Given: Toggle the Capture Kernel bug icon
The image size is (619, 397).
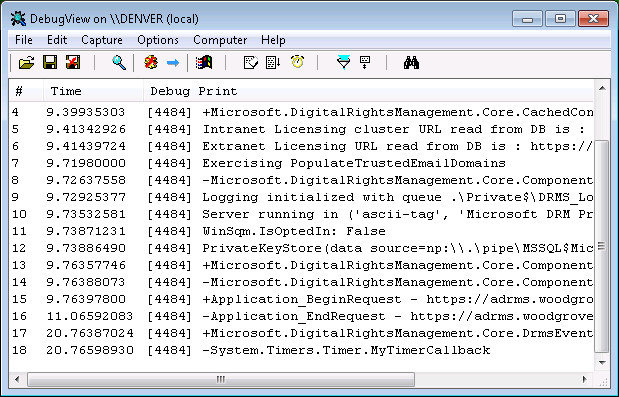Looking at the screenshot, I should coord(151,62).
